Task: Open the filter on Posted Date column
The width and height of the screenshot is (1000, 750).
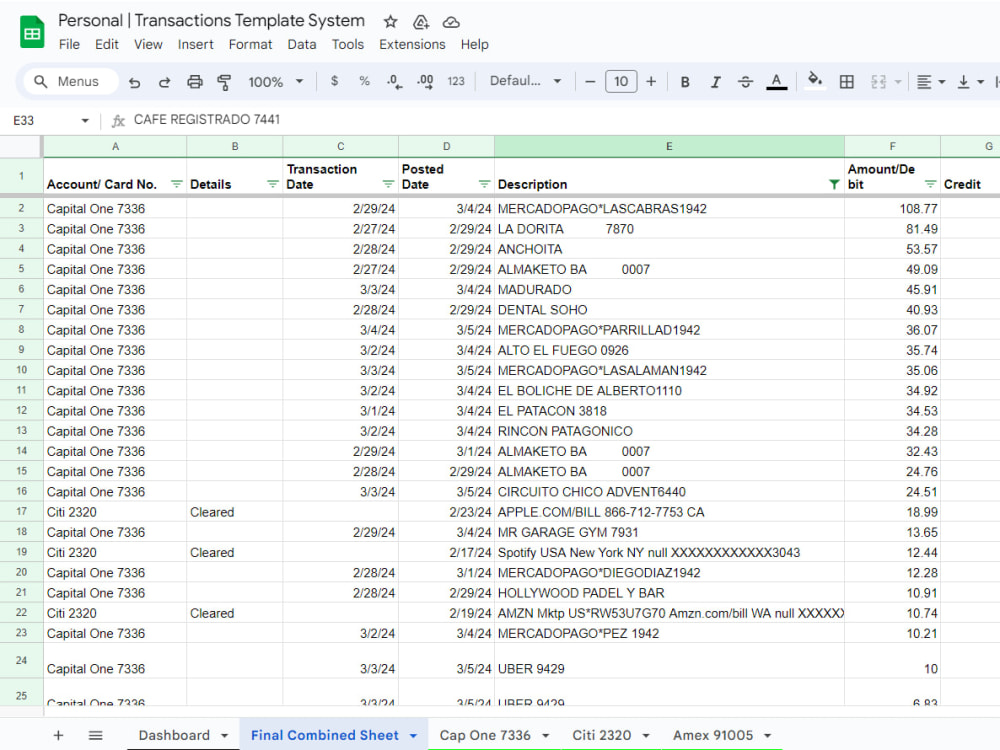Action: tap(484, 184)
